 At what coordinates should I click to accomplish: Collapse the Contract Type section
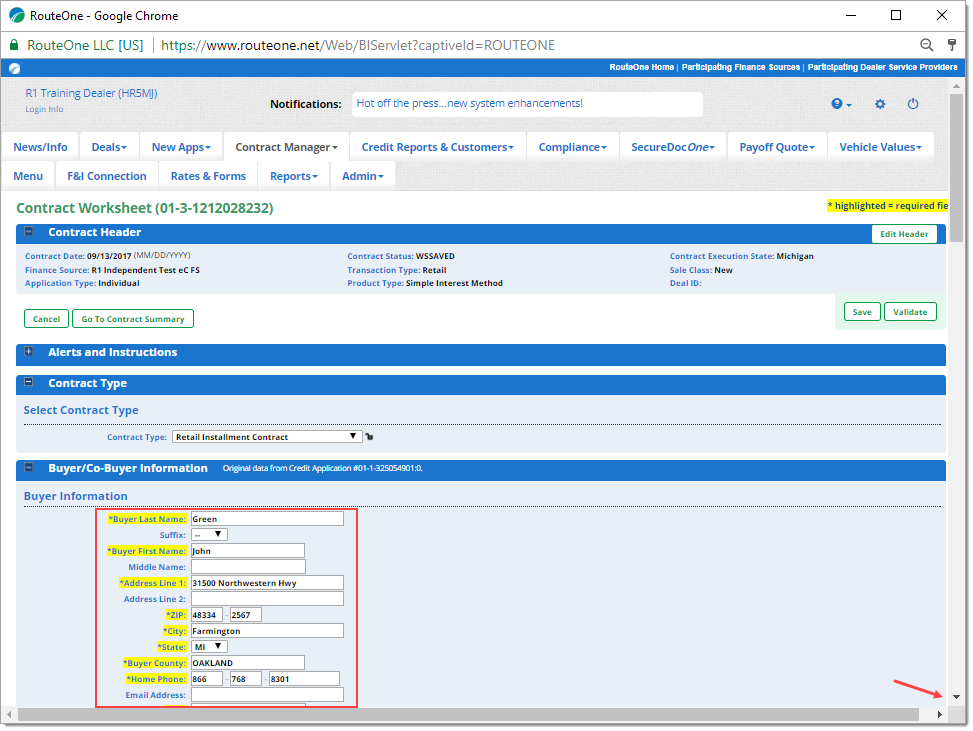pos(29,382)
